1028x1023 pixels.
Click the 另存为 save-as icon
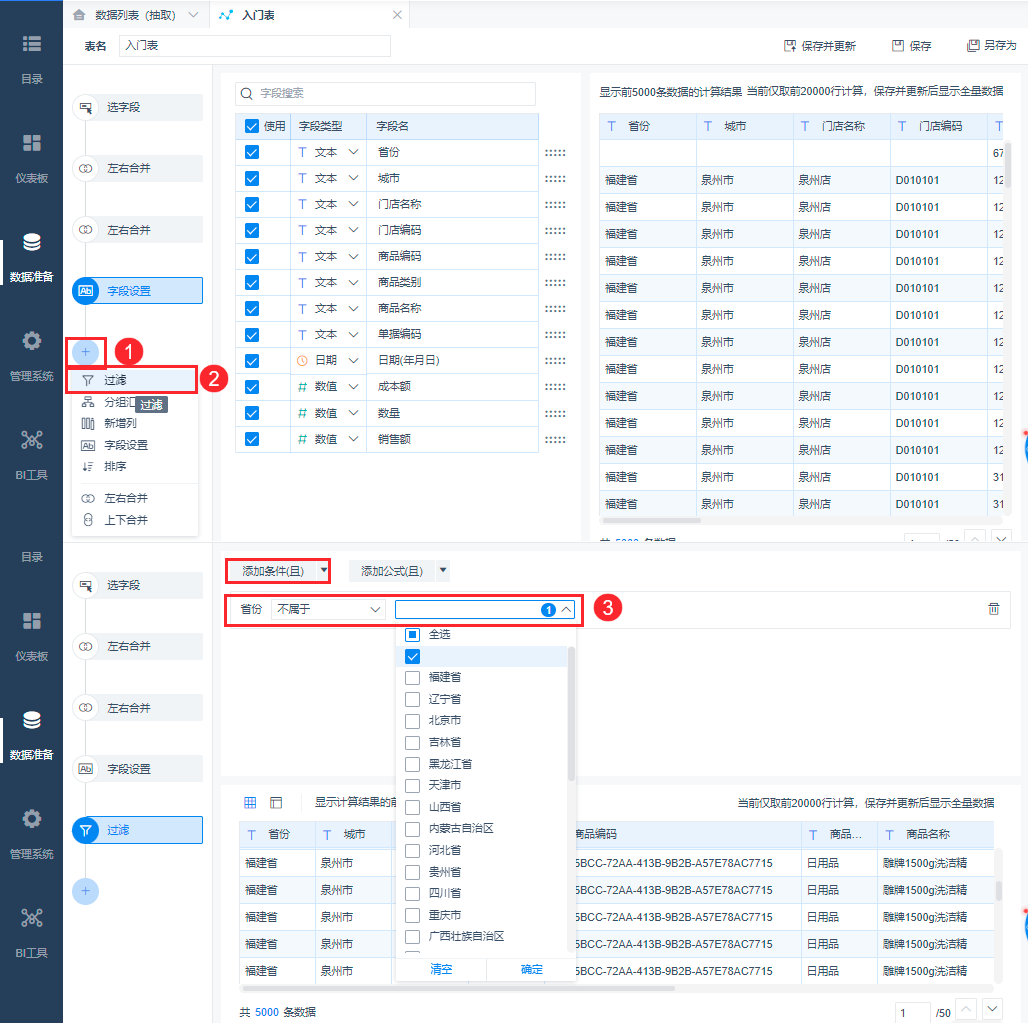pos(973,45)
